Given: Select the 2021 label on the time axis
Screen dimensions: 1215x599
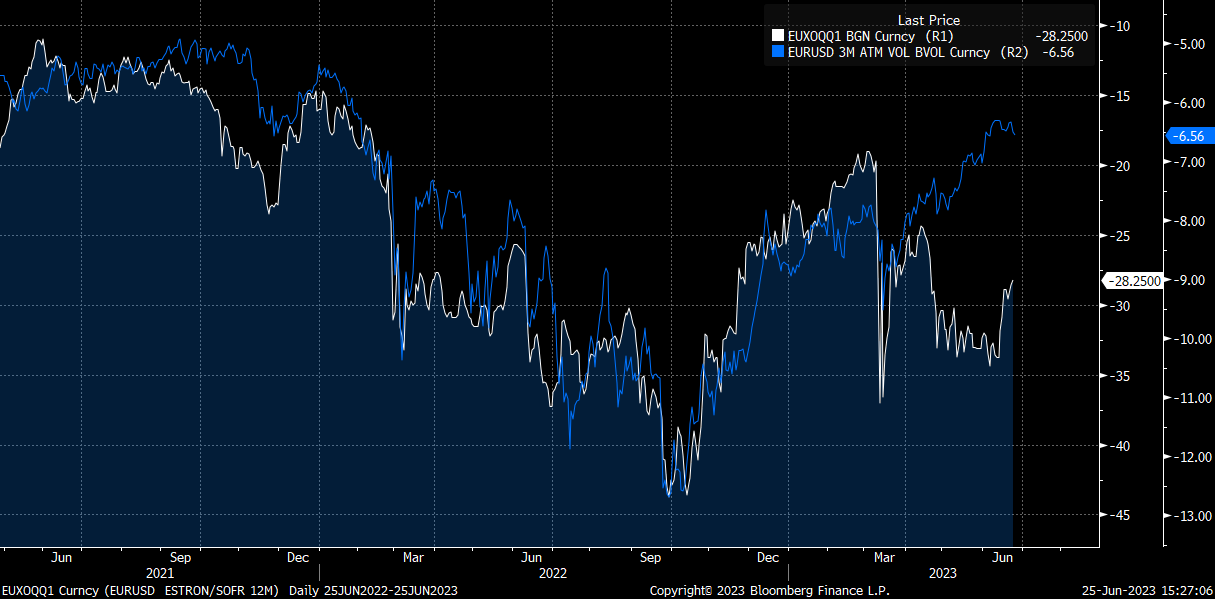Looking at the screenshot, I should coord(160,574).
